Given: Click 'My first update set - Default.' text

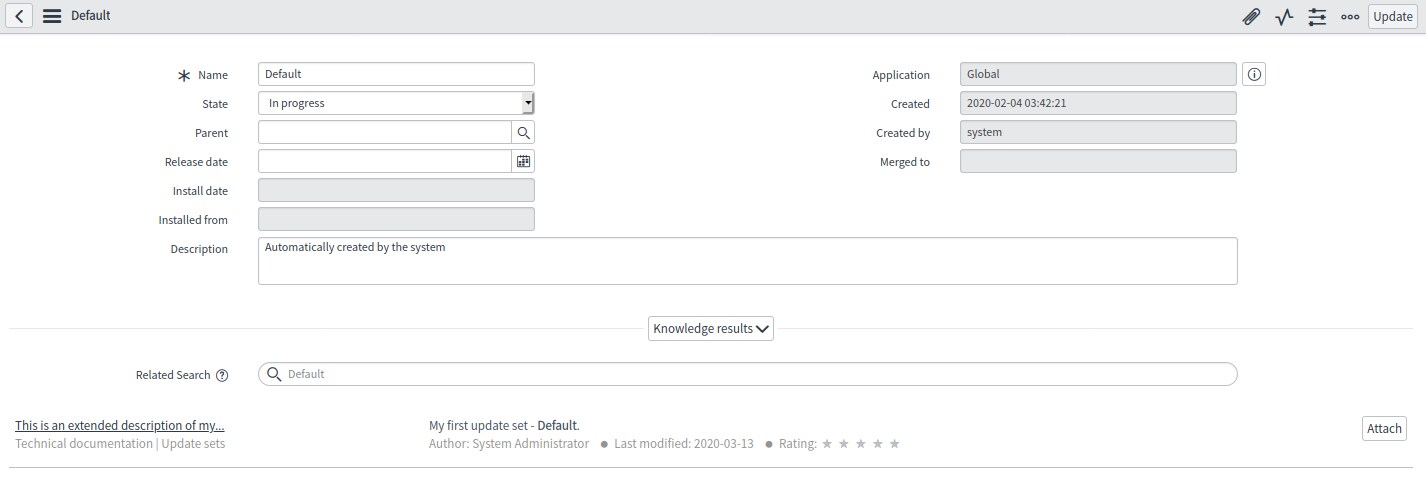Looking at the screenshot, I should click(x=504, y=426).
